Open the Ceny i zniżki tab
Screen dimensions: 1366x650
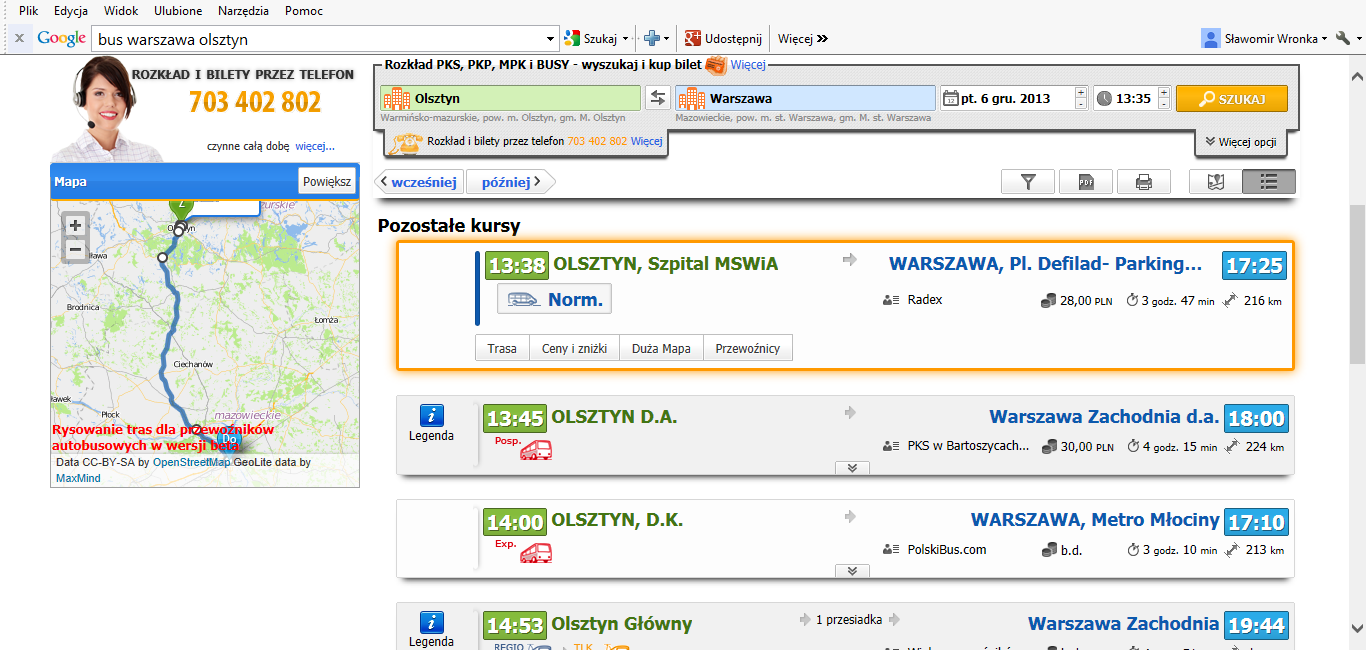click(574, 348)
